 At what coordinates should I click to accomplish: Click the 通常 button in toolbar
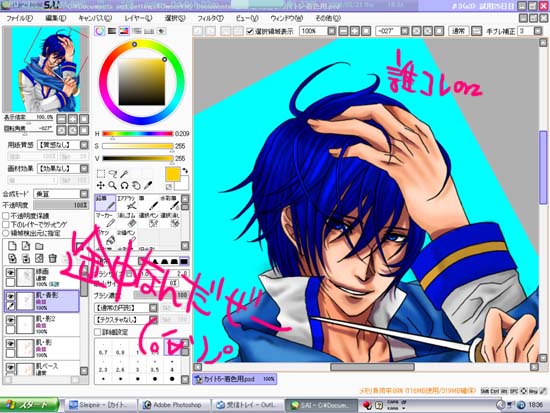[458, 31]
